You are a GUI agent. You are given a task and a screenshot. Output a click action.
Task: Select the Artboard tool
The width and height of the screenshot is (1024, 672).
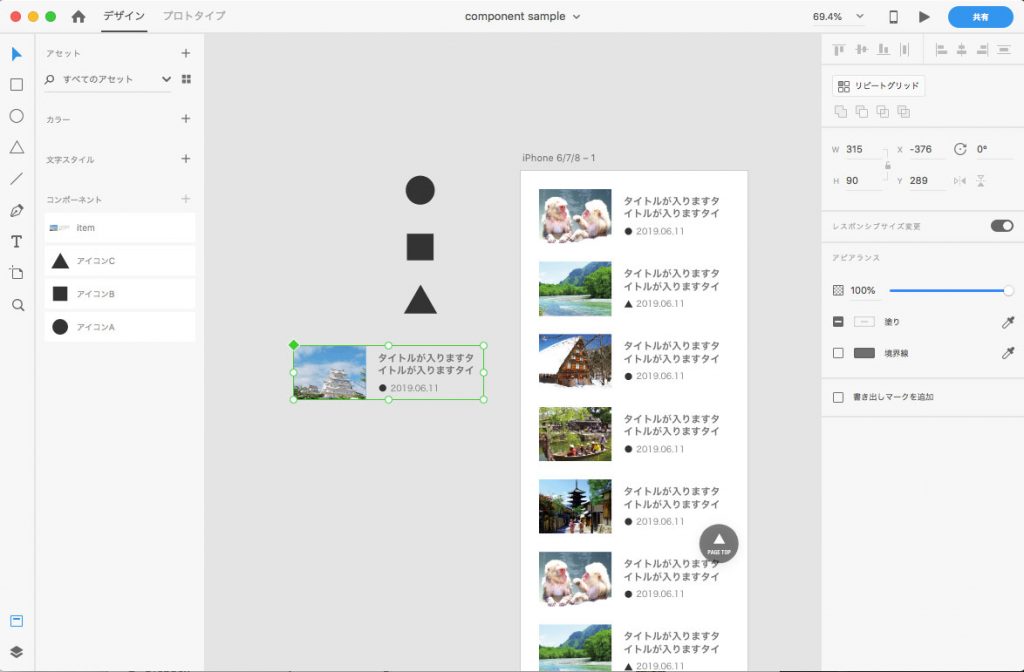16,272
